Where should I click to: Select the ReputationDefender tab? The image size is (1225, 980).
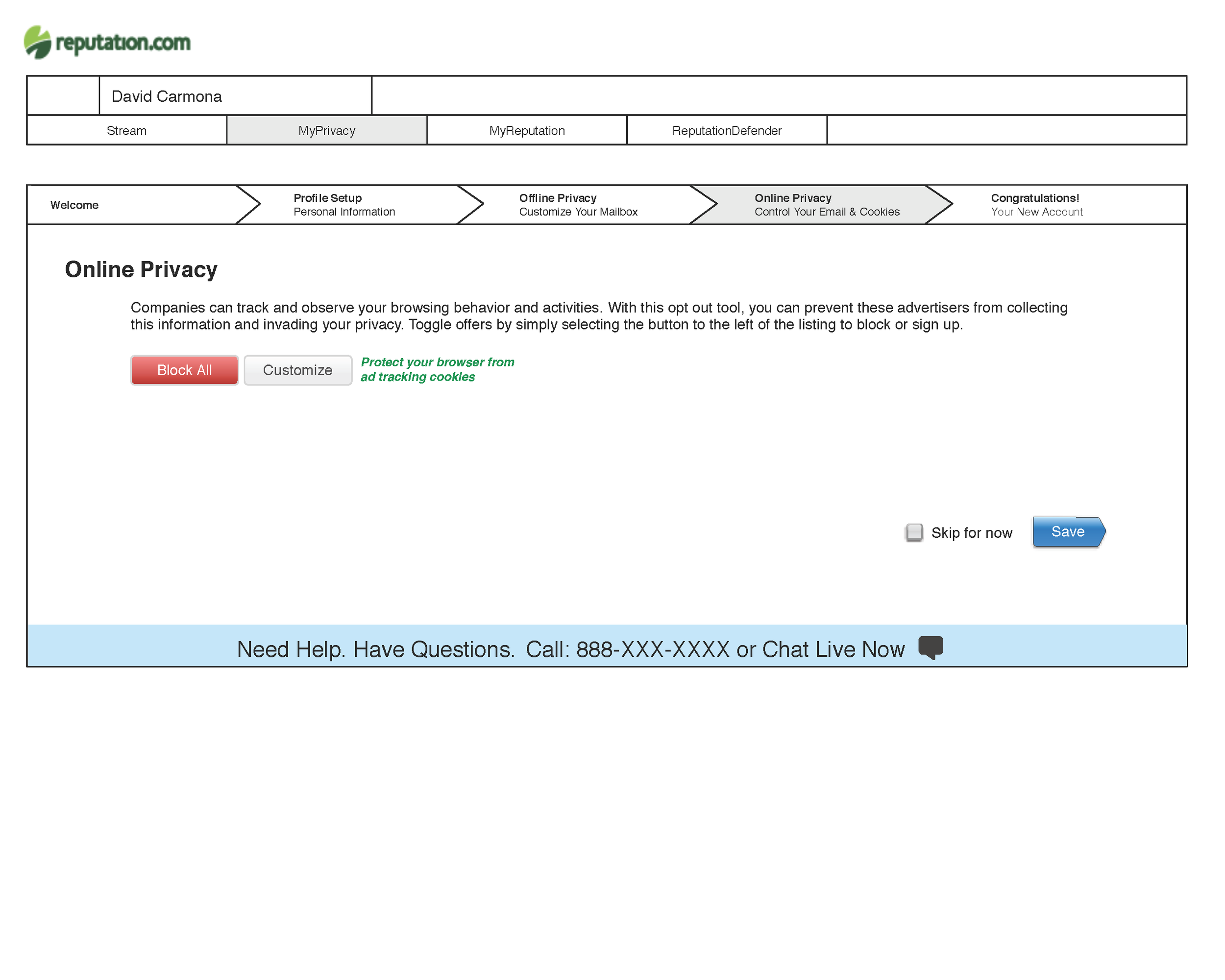point(727,131)
